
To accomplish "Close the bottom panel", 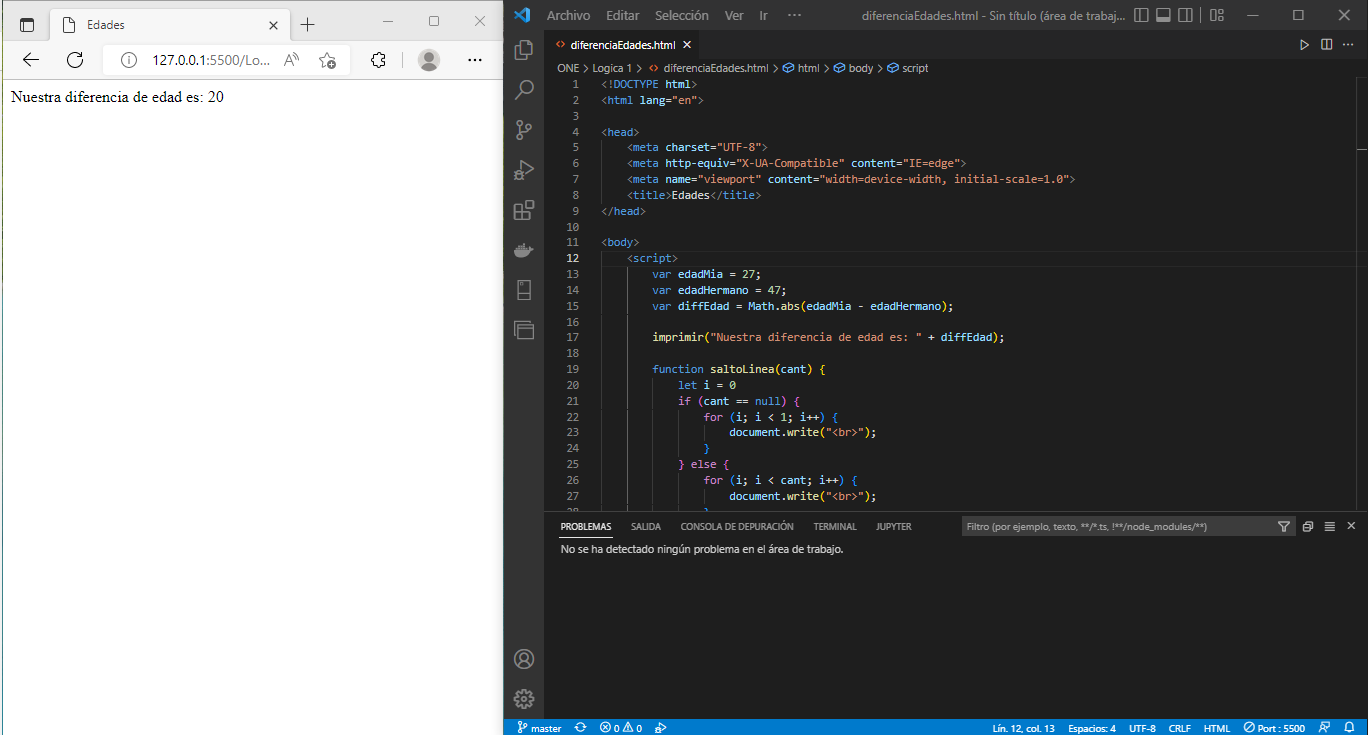I will [1351, 526].
